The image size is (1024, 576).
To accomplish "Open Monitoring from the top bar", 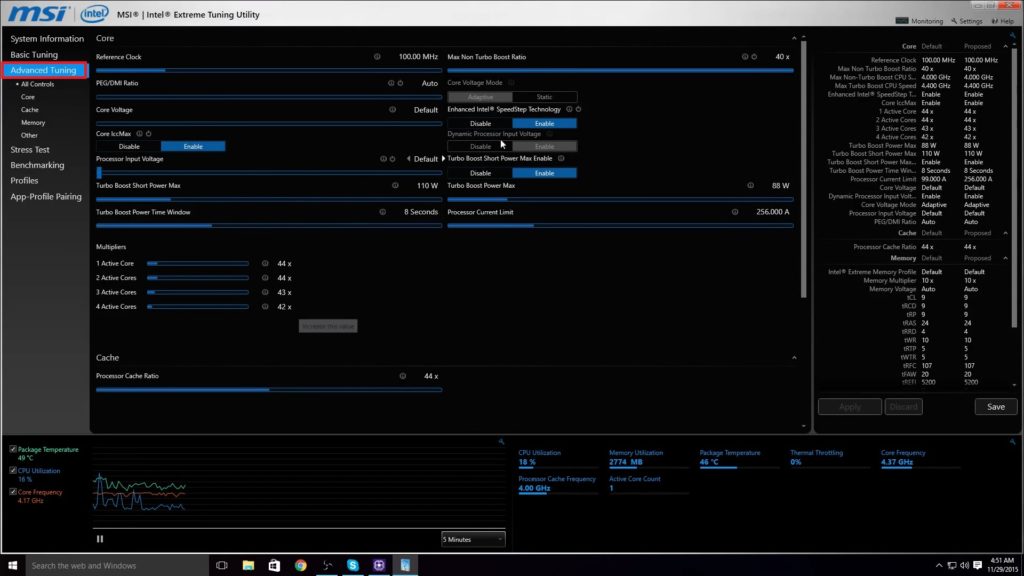I will click(920, 21).
